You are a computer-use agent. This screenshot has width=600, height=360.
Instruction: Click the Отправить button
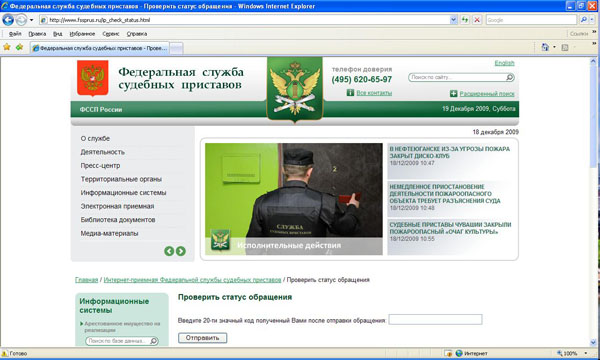point(202,338)
